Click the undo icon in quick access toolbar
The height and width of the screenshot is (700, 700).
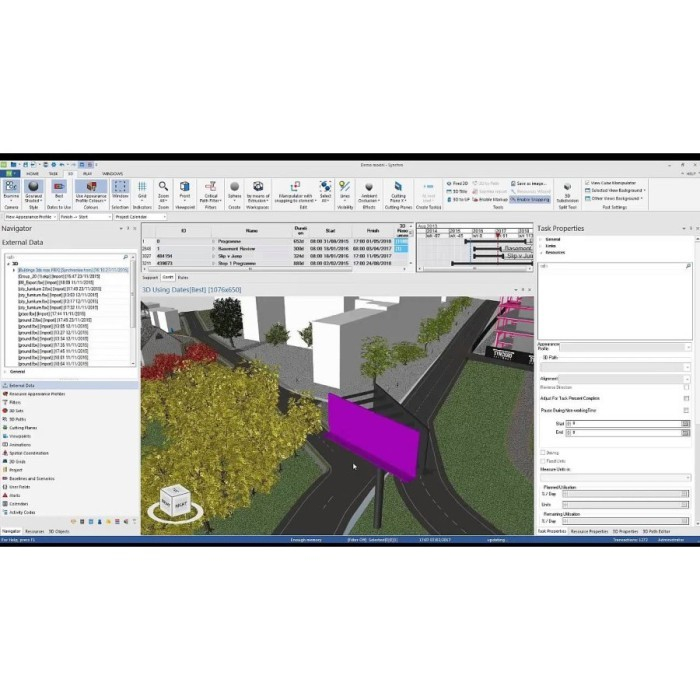[62, 165]
